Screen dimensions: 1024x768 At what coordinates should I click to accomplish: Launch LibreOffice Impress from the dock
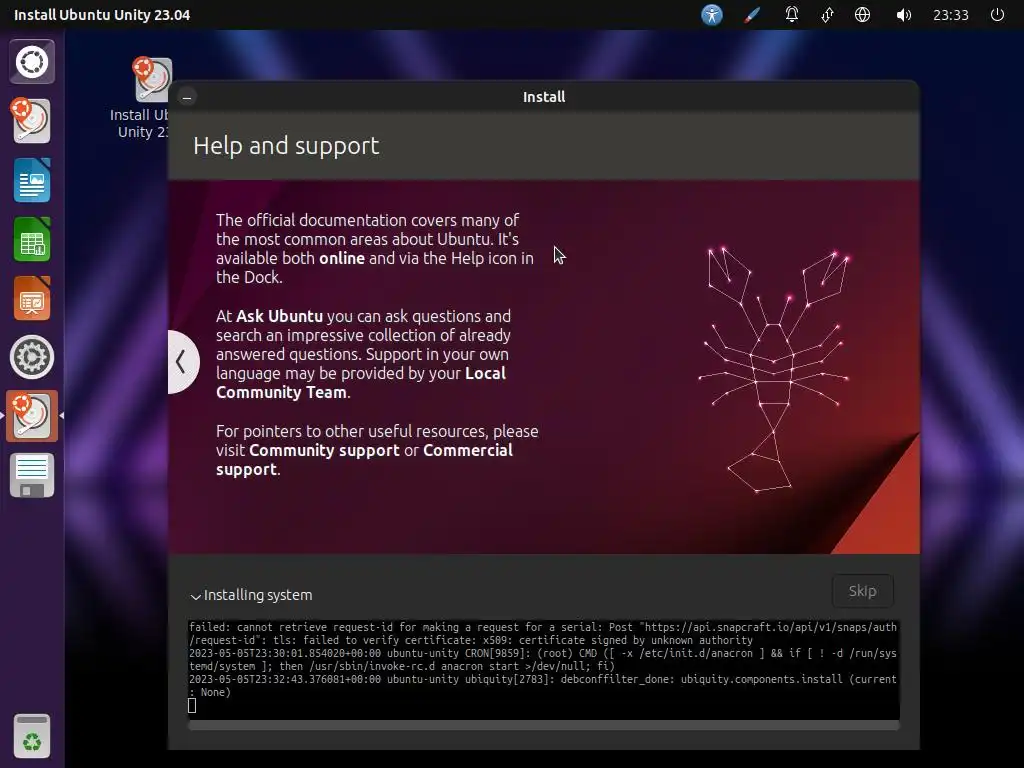(32, 298)
